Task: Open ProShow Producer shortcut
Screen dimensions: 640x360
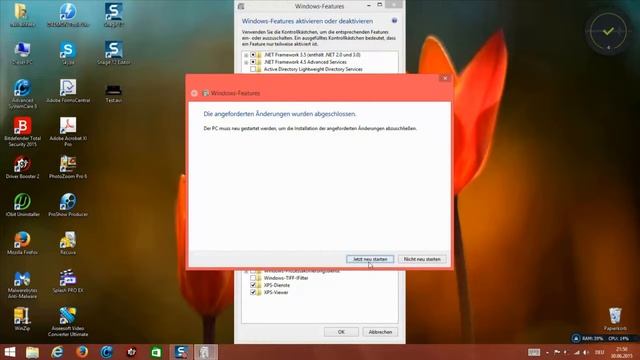Action: tap(68, 205)
